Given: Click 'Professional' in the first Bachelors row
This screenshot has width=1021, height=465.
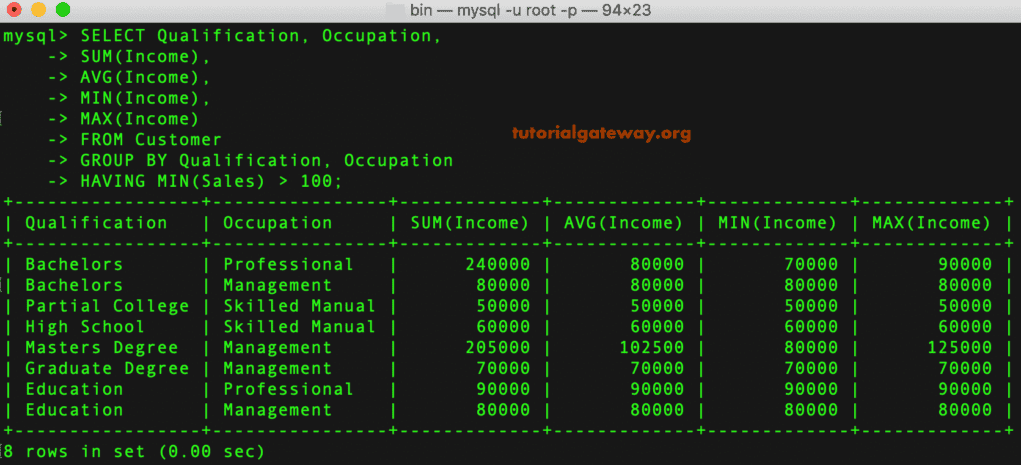Looking at the screenshot, I should click(x=288, y=264).
